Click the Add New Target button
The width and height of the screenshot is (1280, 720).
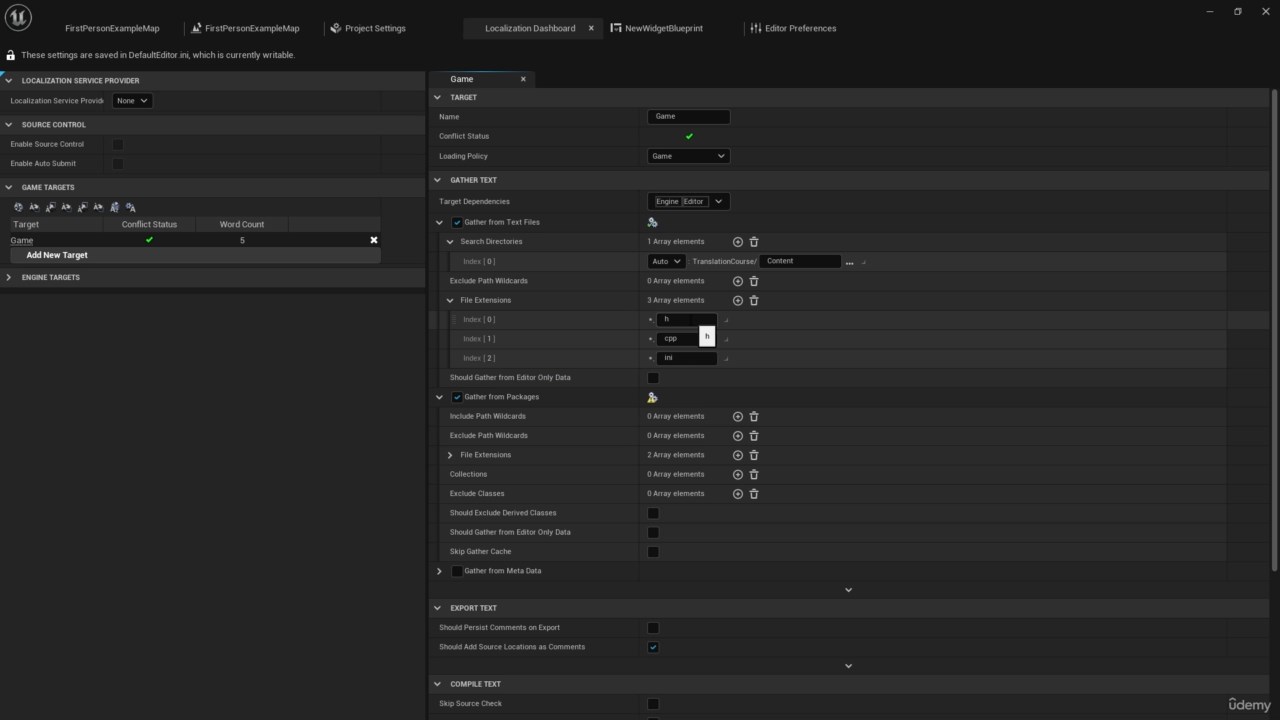[56, 255]
